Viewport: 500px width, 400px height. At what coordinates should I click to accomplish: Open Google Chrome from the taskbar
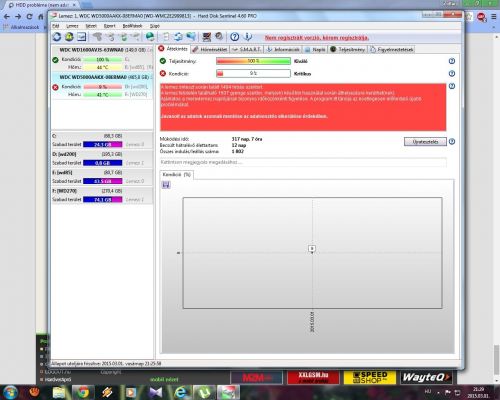(x=83, y=392)
